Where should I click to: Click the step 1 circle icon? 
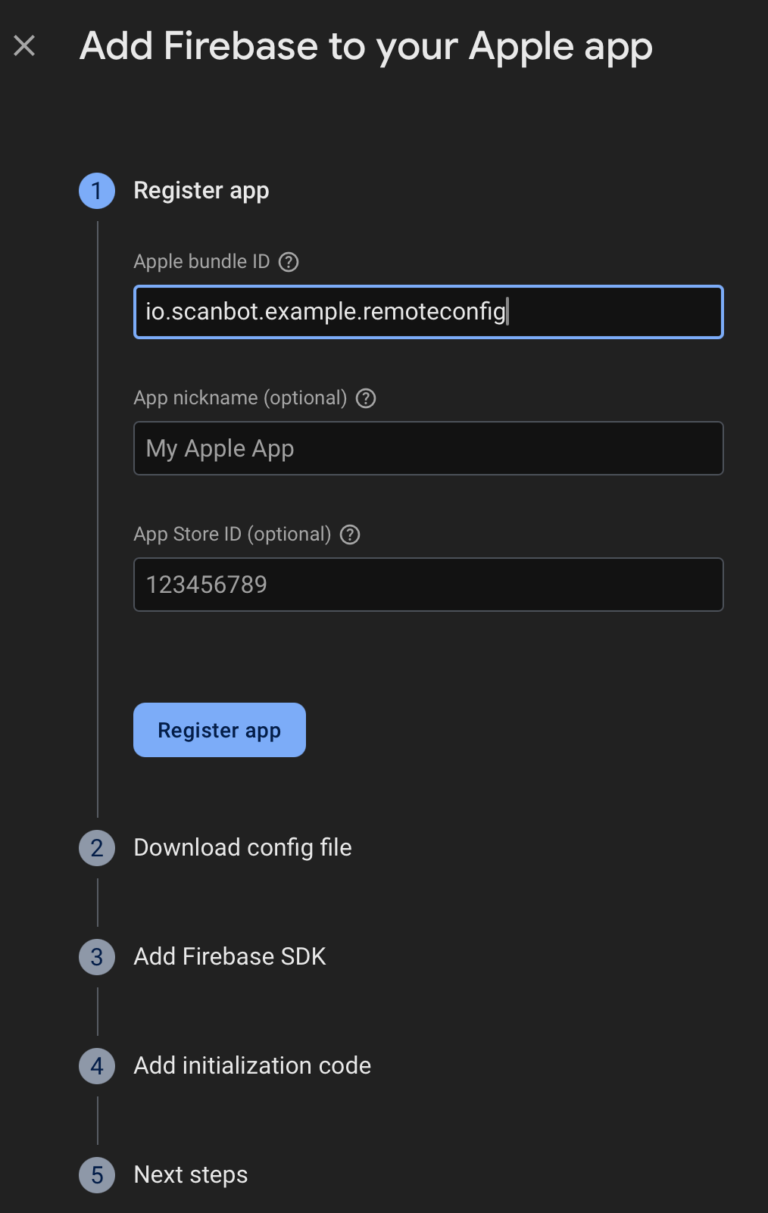[97, 190]
